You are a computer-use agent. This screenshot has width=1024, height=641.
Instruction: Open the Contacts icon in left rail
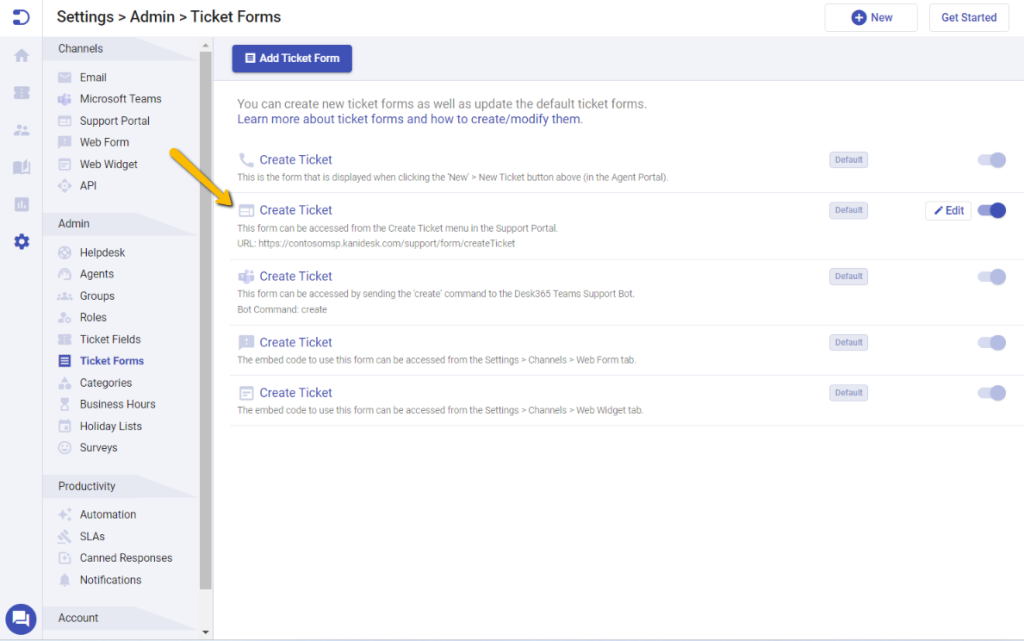tap(22, 130)
